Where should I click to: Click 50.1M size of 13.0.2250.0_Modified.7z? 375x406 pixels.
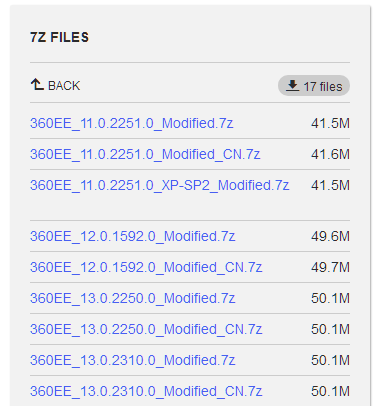pyautogui.click(x=330, y=298)
